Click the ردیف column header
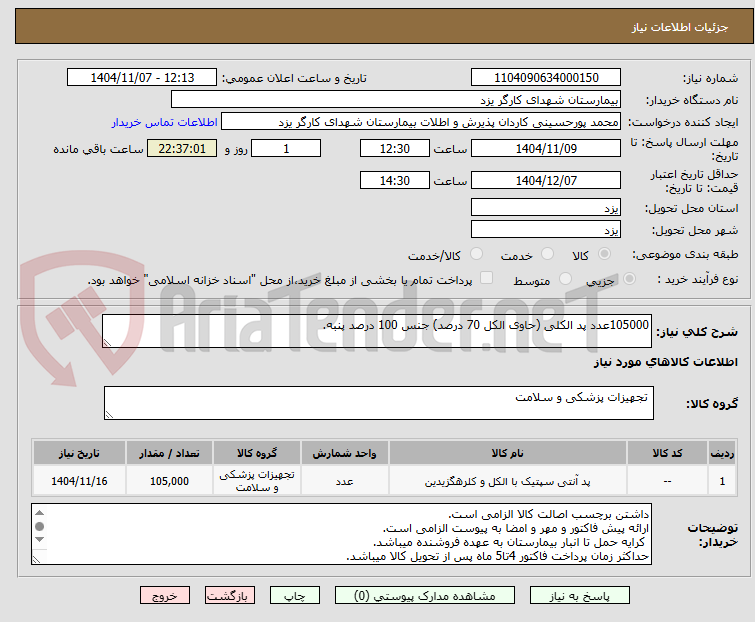The width and height of the screenshot is (755, 622). (x=722, y=453)
